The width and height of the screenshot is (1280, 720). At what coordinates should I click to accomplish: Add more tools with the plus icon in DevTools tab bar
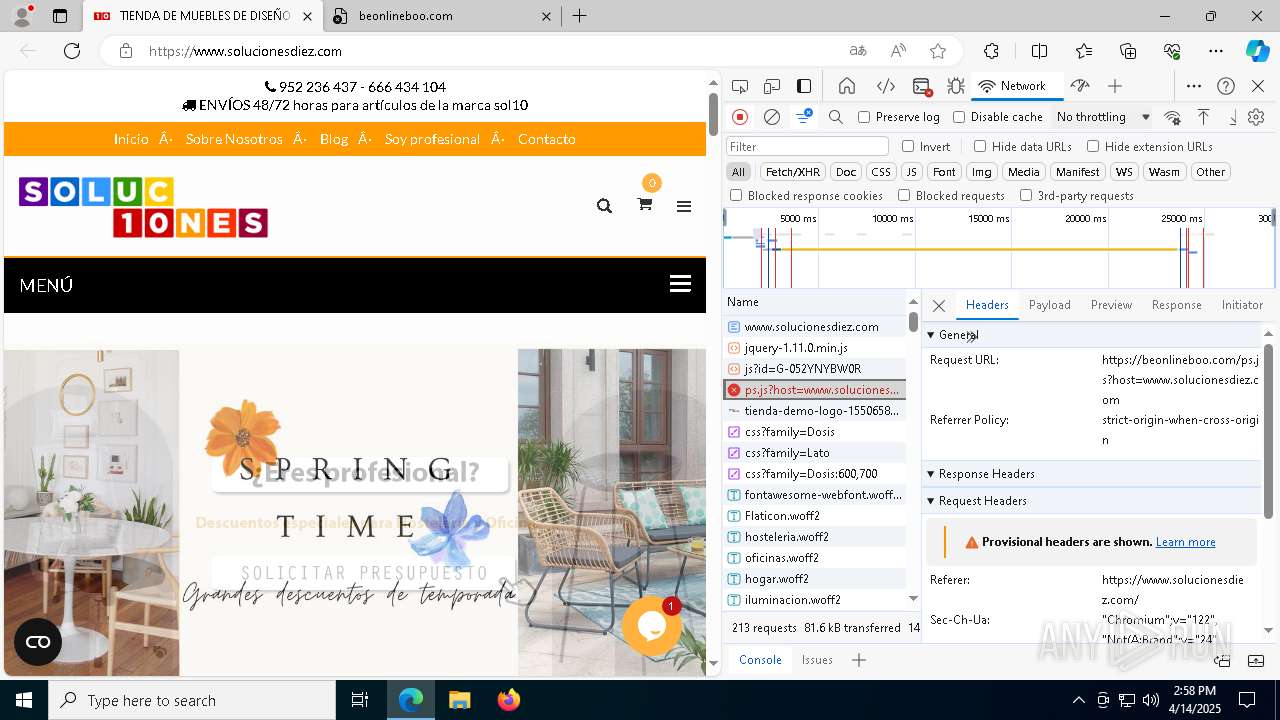pyautogui.click(x=1115, y=86)
